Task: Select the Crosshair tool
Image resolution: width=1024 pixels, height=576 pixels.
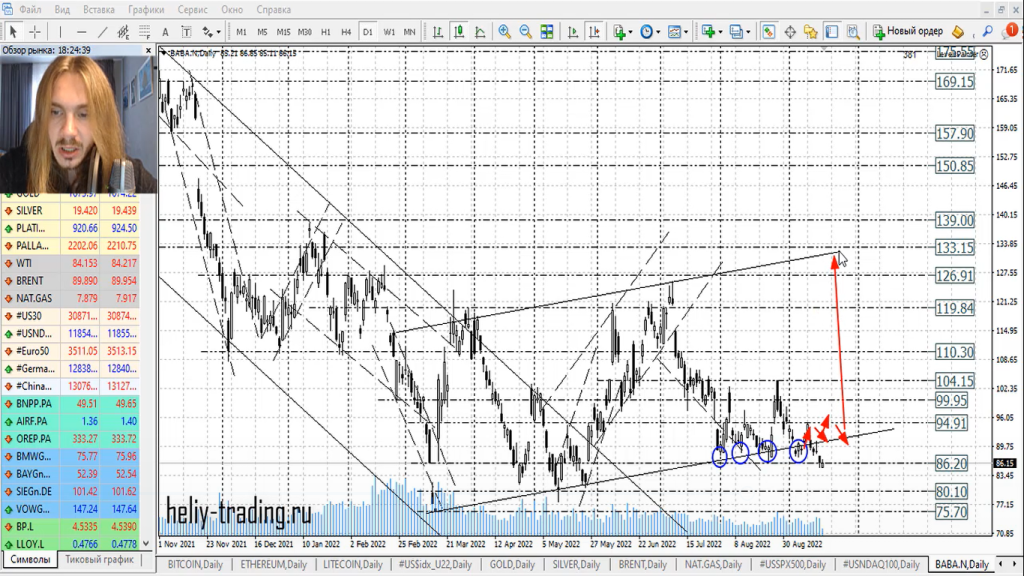Action: click(35, 32)
